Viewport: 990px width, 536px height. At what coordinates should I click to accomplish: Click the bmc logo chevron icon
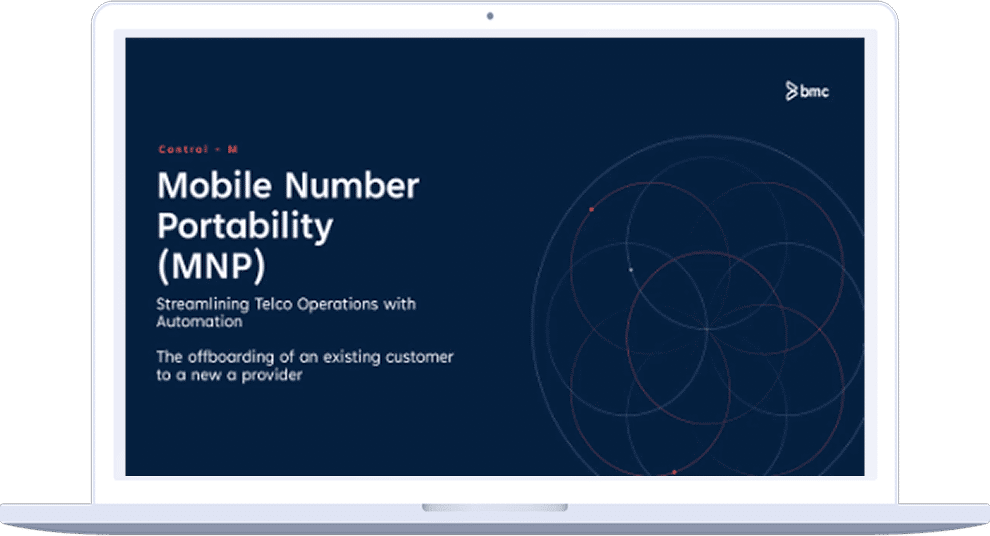click(x=791, y=91)
